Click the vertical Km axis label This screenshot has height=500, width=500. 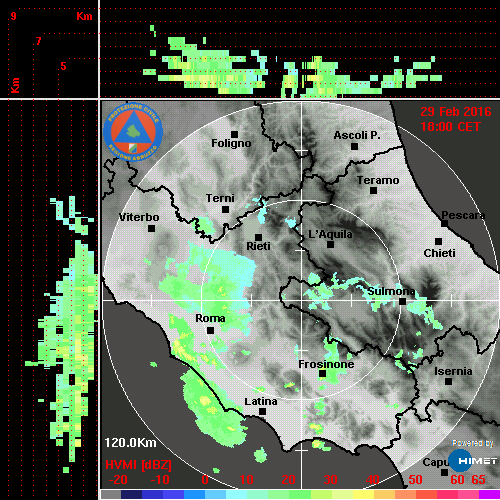point(15,85)
